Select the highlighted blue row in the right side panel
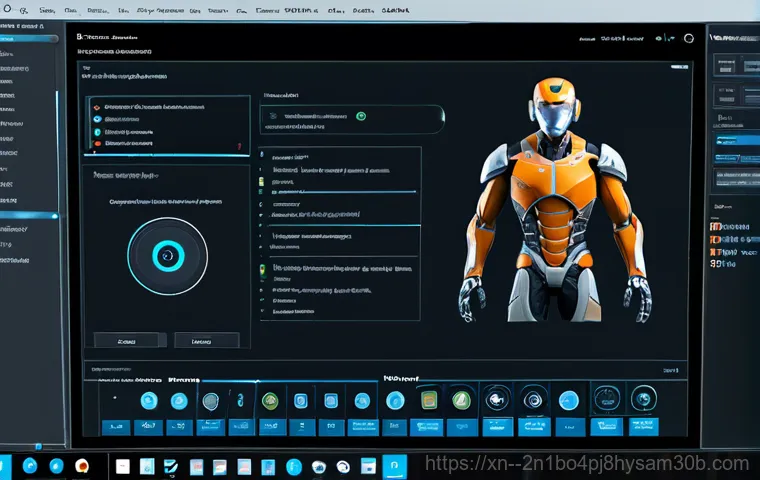 click(x=738, y=141)
